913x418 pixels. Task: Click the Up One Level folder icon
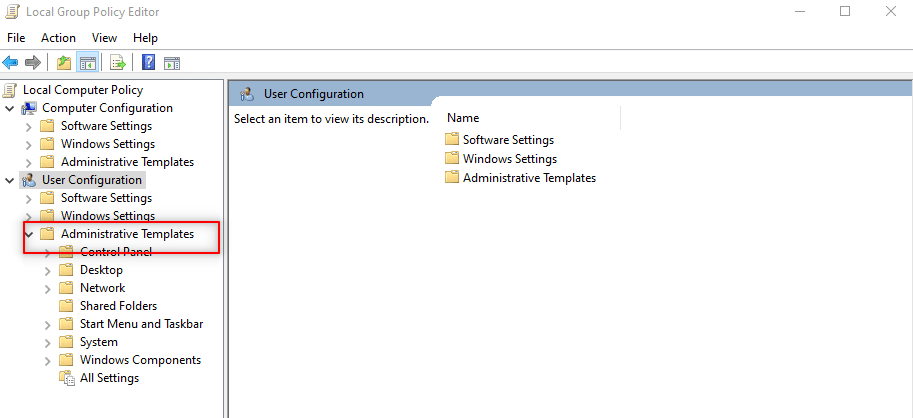pos(63,63)
